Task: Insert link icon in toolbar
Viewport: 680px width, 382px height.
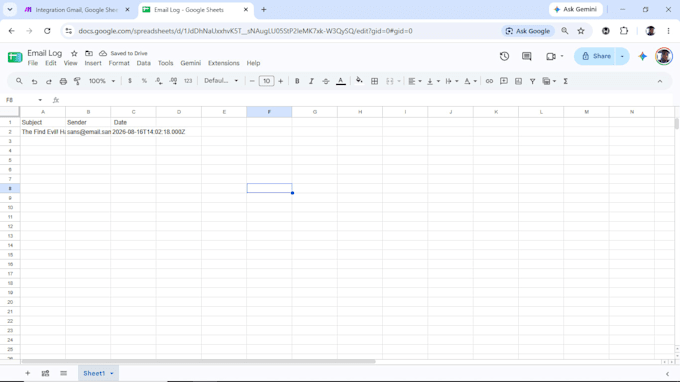Action: (x=489, y=81)
